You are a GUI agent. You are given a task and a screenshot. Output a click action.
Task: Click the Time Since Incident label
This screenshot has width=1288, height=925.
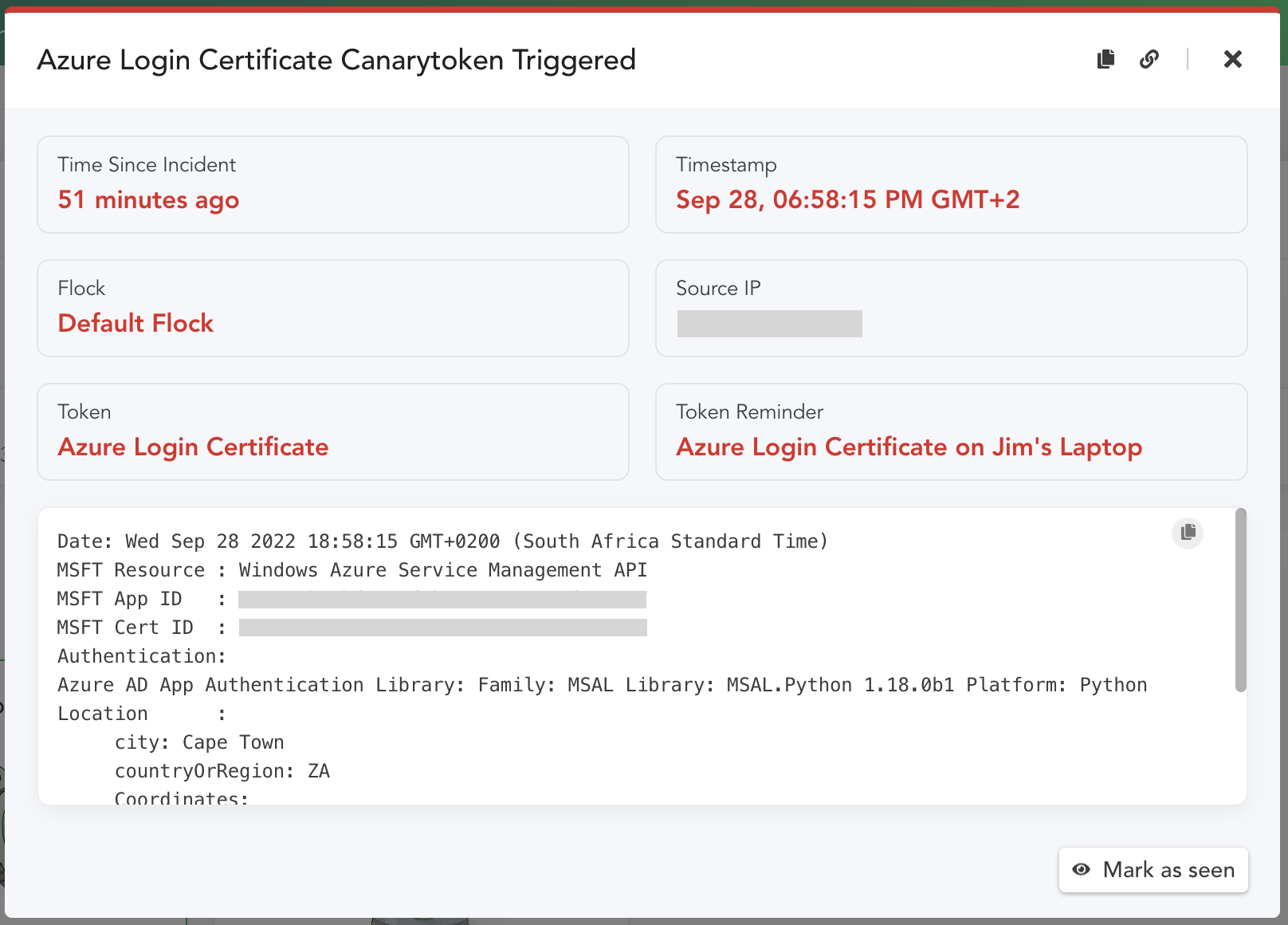(x=147, y=164)
